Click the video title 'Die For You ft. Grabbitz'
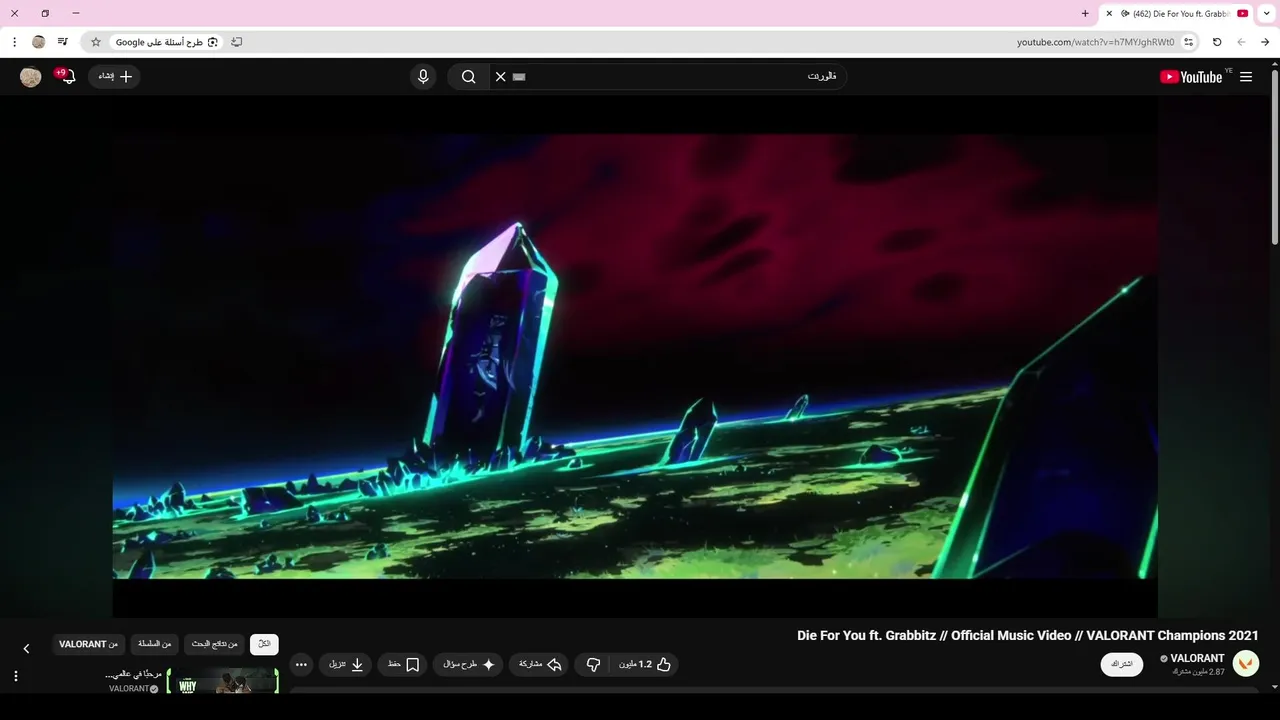The height and width of the screenshot is (720, 1280). (1027, 635)
